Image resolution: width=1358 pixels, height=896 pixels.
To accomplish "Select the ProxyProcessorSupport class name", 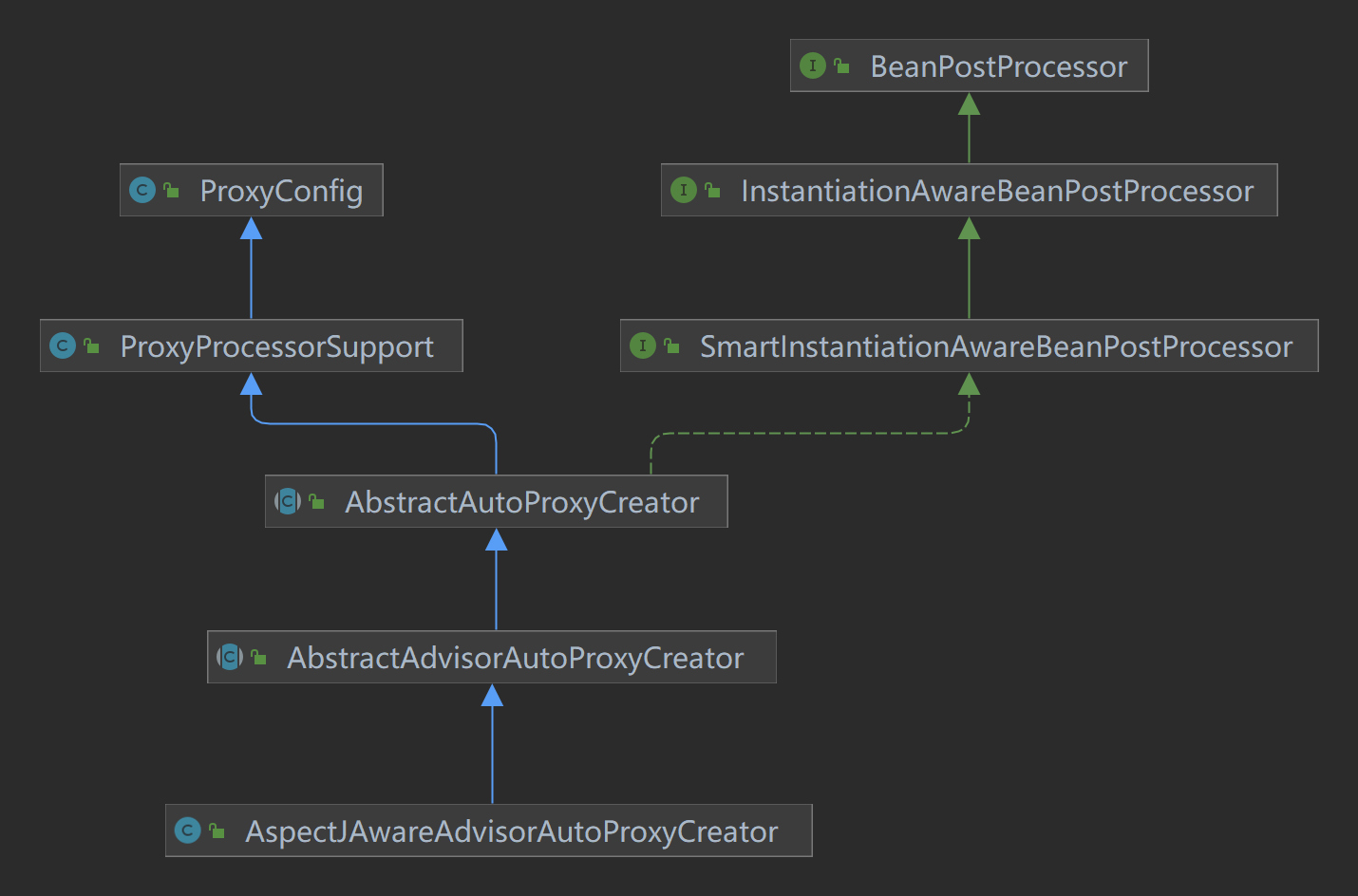I will coord(276,346).
